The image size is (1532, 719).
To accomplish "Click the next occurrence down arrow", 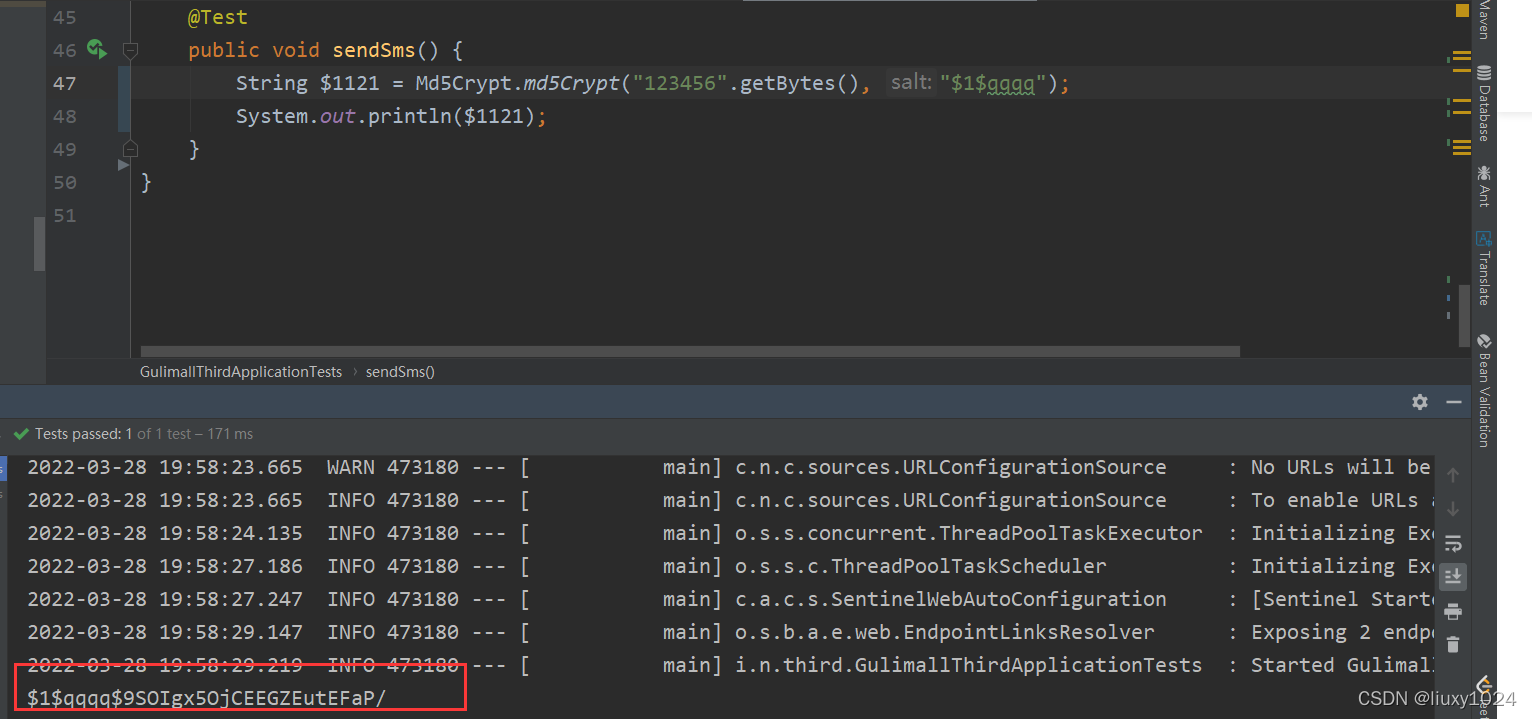I will pyautogui.click(x=1453, y=508).
